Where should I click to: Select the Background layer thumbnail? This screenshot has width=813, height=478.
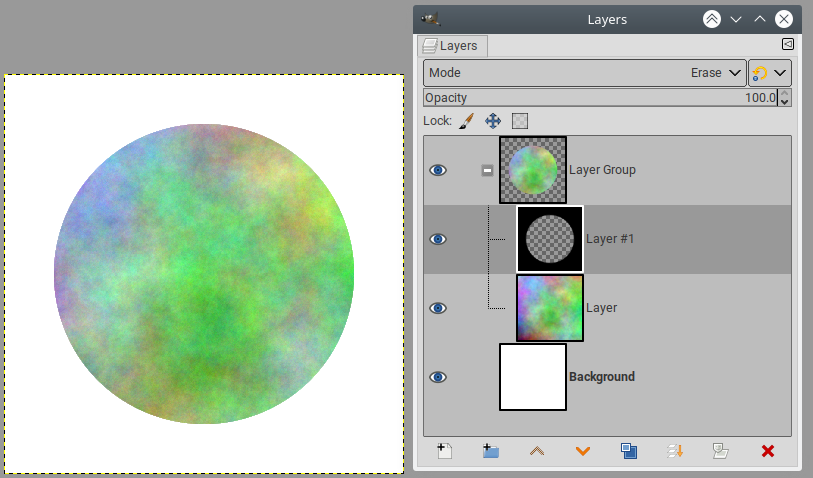533,377
